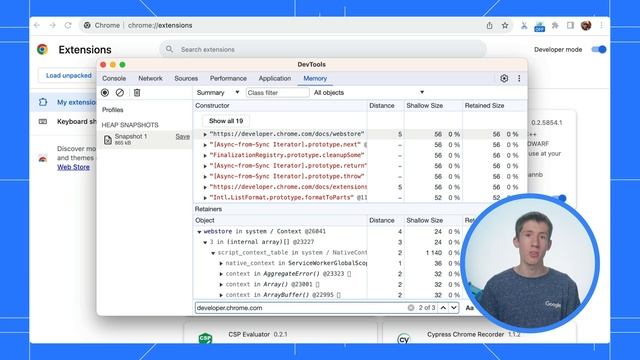640x360 pixels.
Task: Click the clear all profiles icon
Action: pos(120,93)
